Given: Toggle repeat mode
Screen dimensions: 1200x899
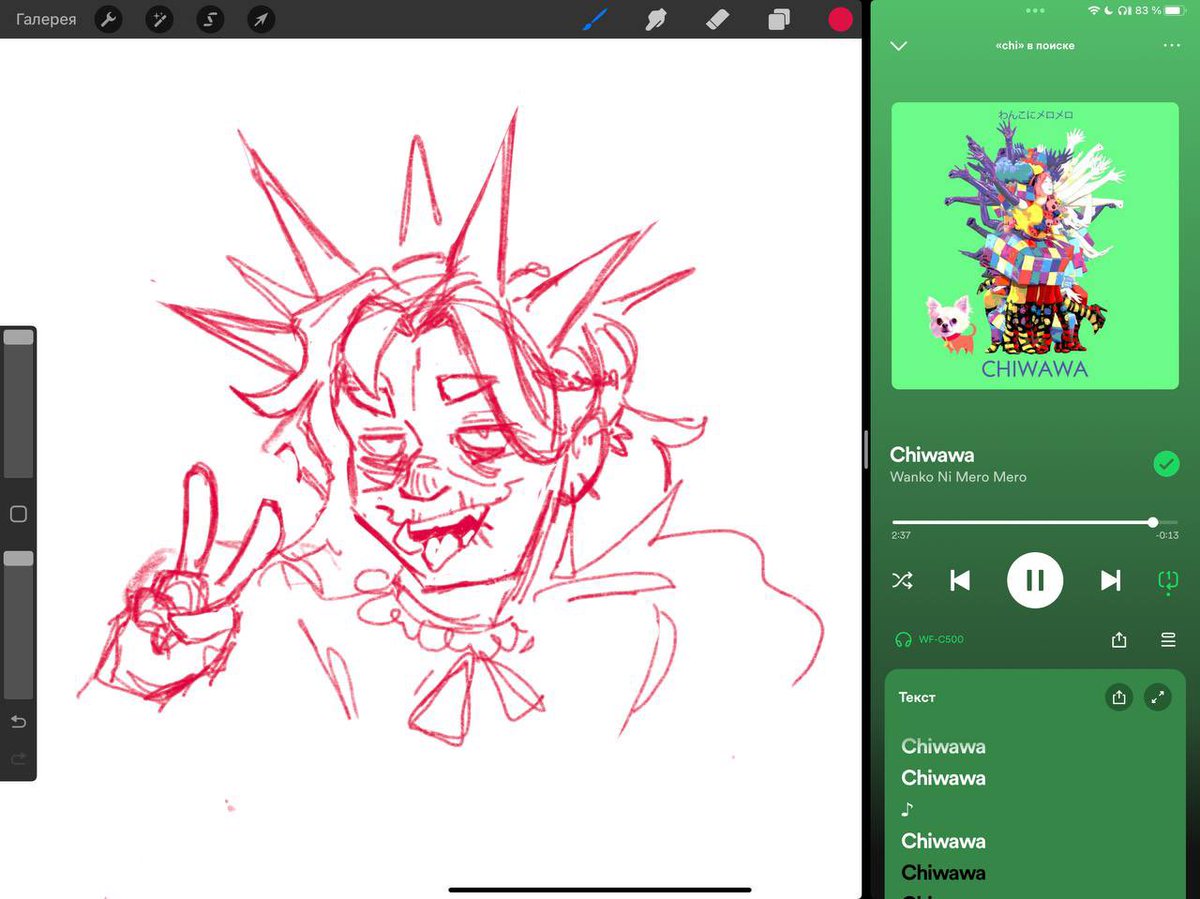Looking at the screenshot, I should tap(1167, 581).
